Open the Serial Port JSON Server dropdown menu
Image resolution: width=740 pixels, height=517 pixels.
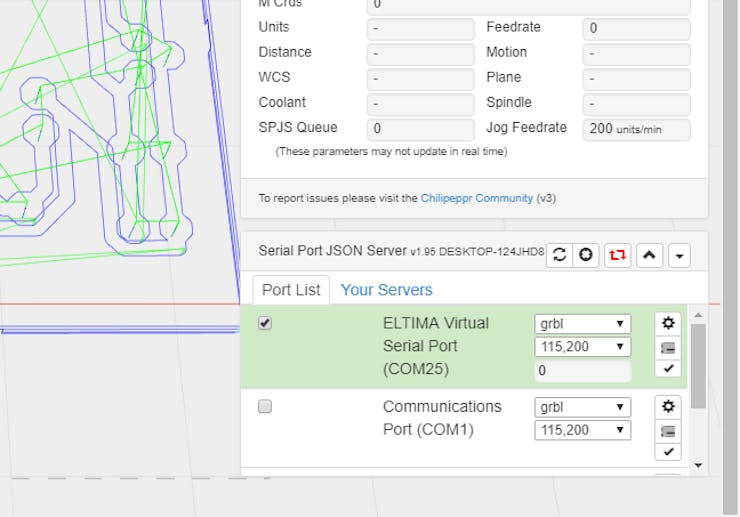tap(679, 255)
